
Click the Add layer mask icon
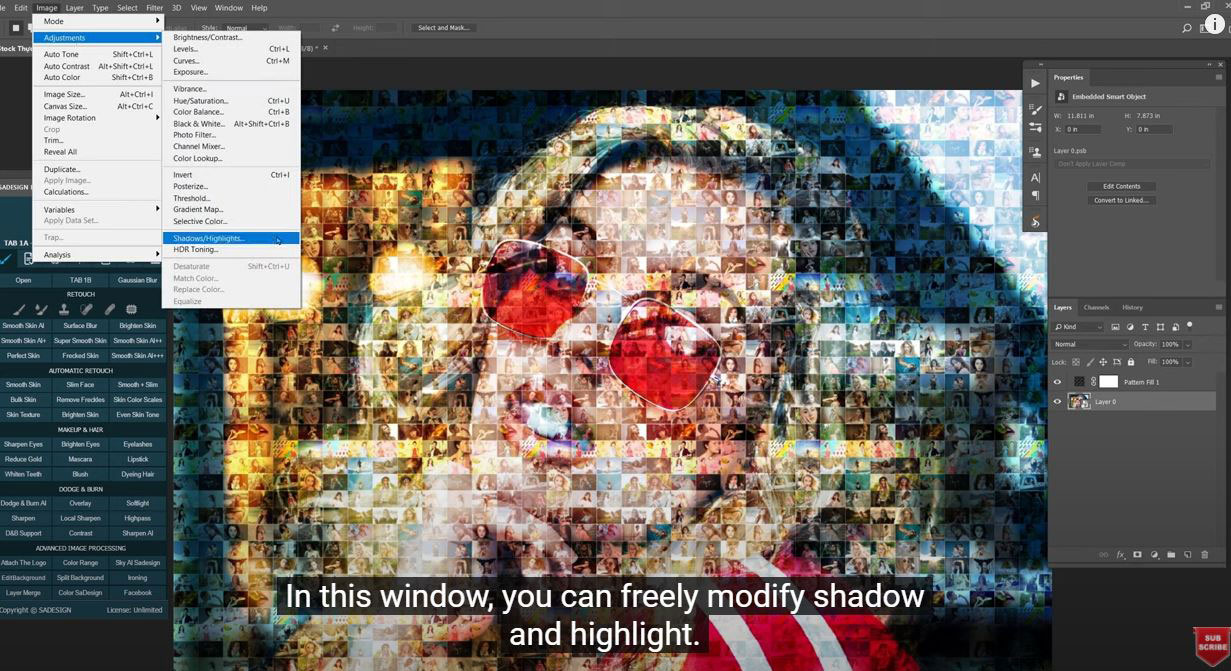coord(1137,555)
